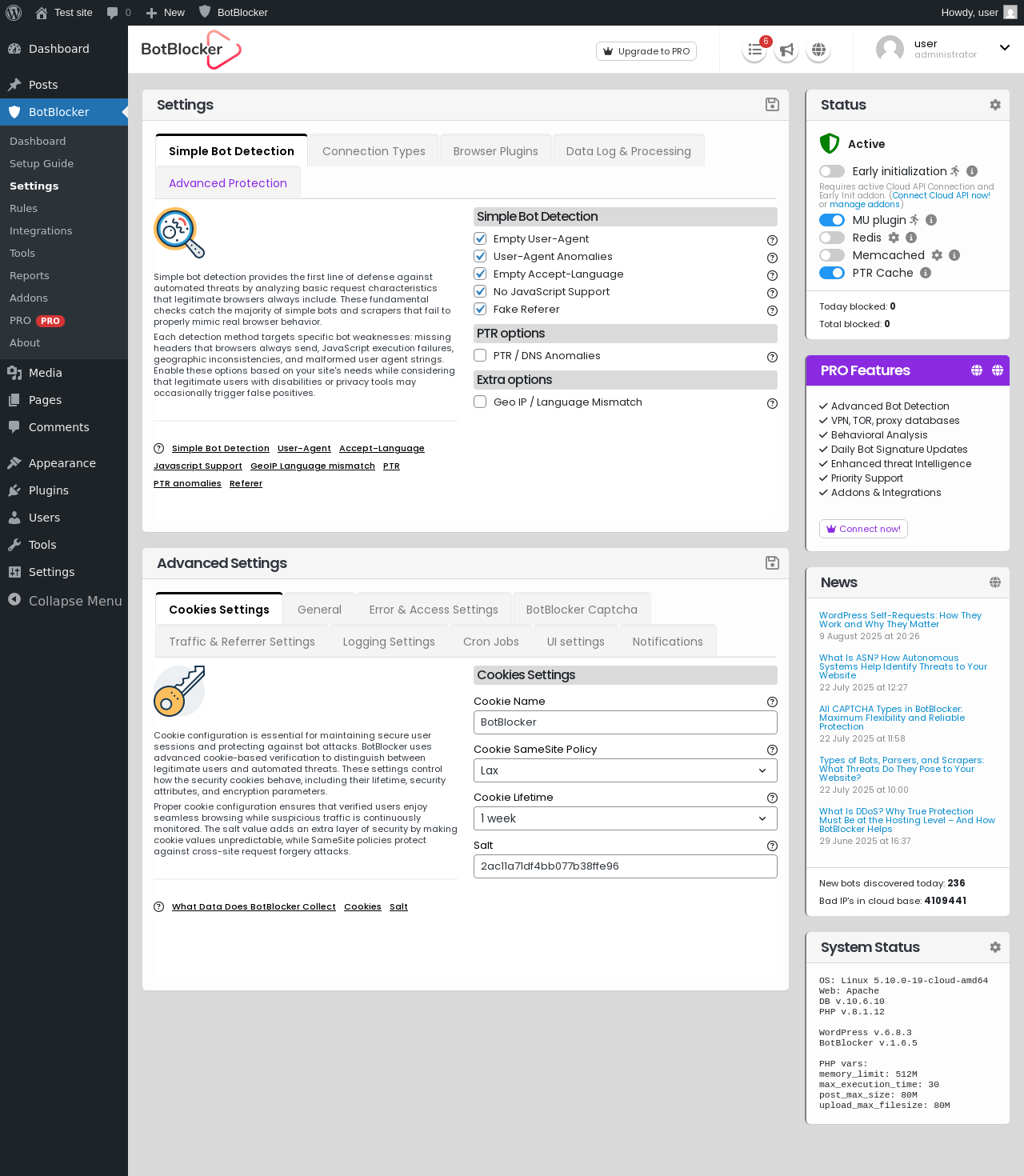Open the New menu in admin bar

click(166, 13)
